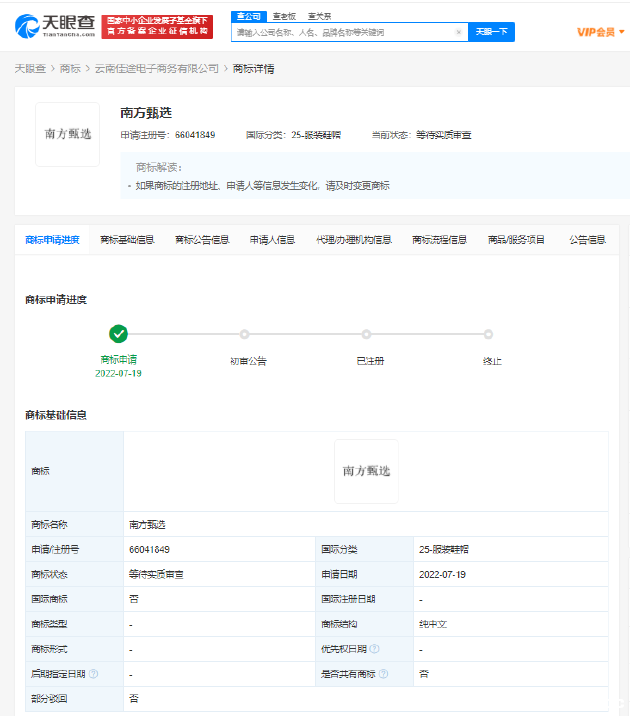
Task: Click the 商标解读 notice text about 变更商标
Action: [x=262, y=186]
